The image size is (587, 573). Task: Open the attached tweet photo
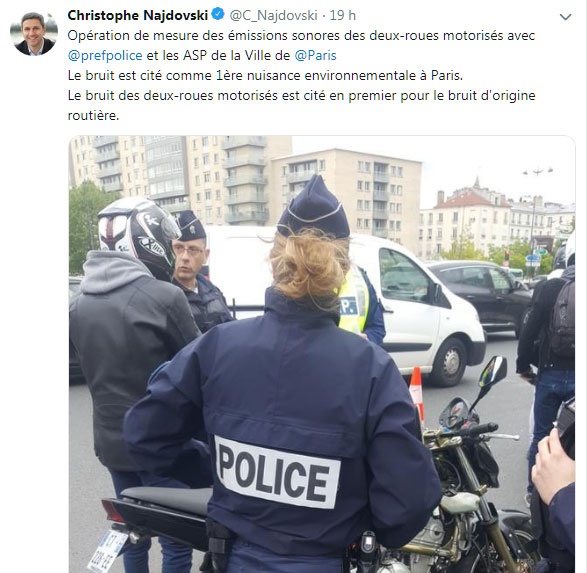coord(322,354)
